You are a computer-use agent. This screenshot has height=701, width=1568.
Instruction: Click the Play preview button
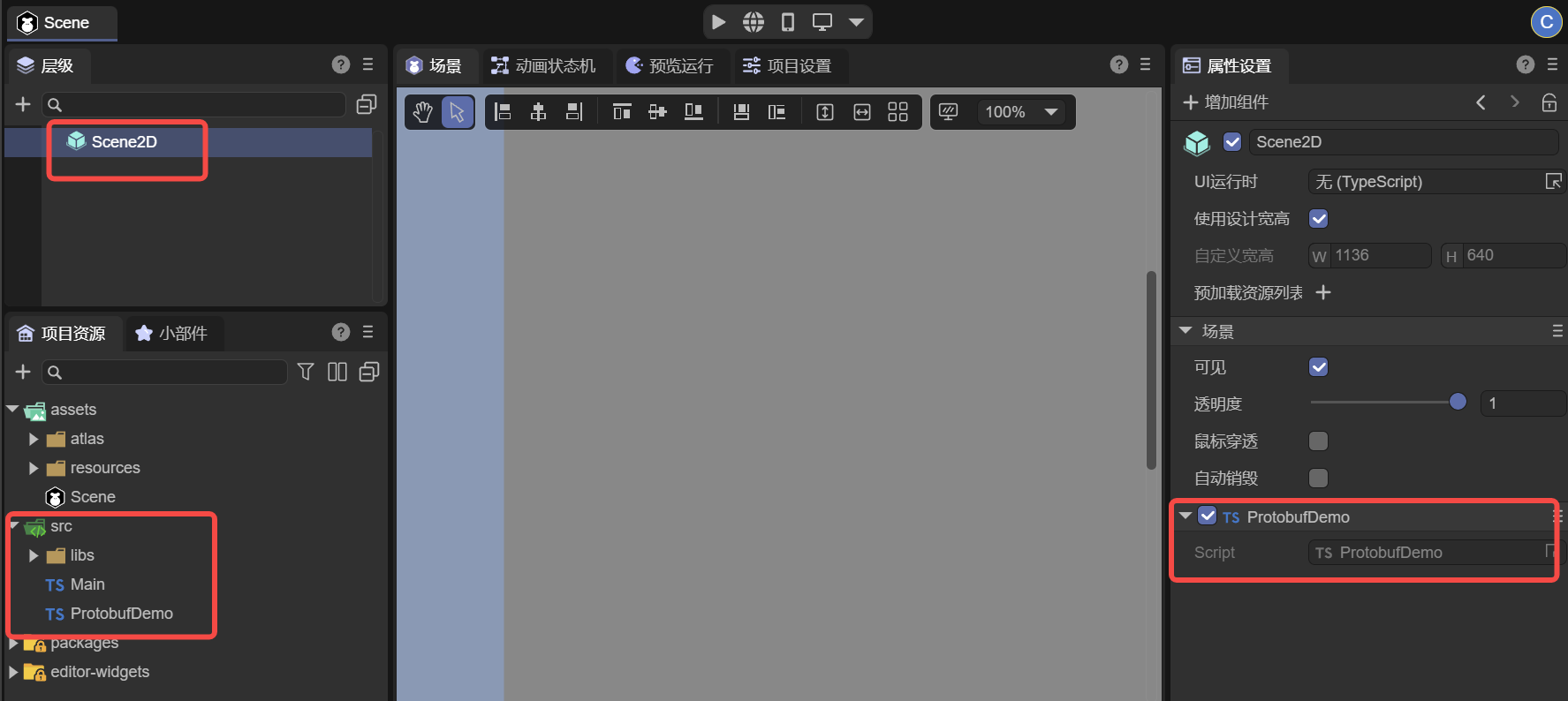coord(719,22)
